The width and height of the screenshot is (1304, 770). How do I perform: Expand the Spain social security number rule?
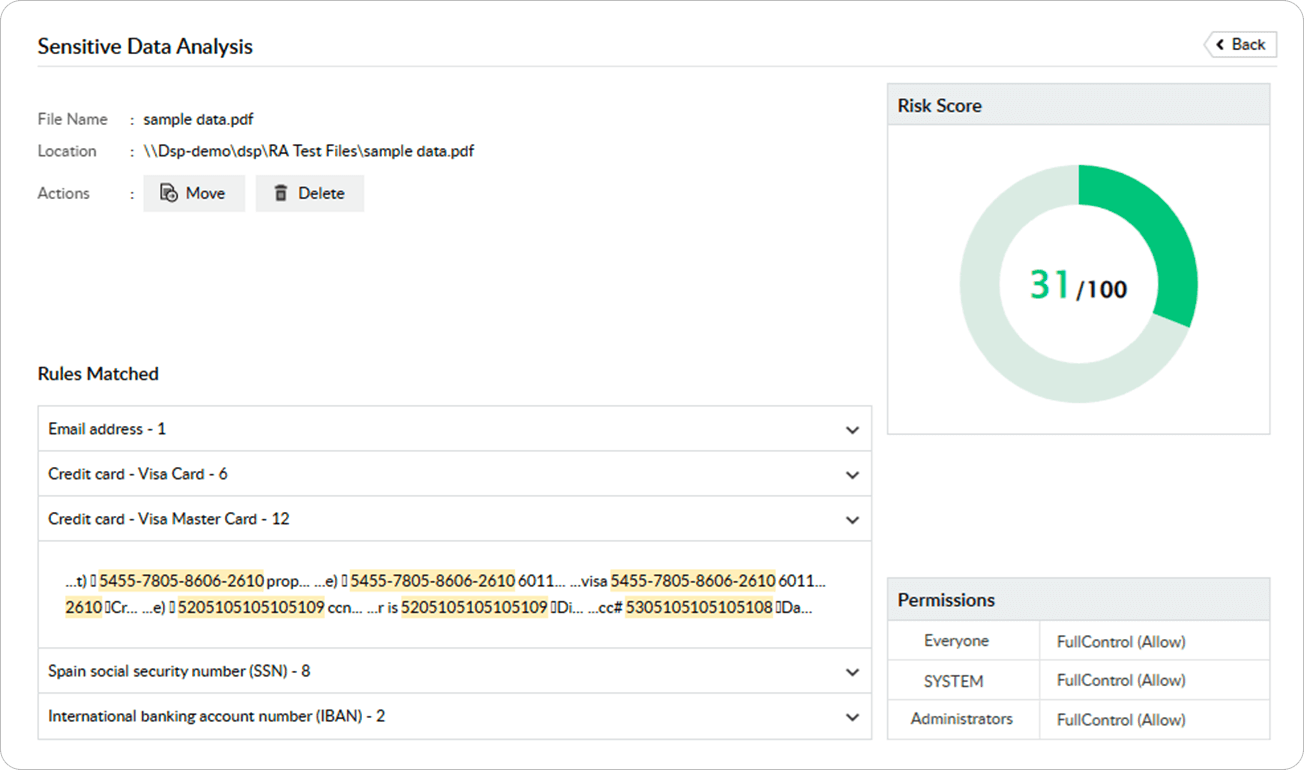point(853,671)
